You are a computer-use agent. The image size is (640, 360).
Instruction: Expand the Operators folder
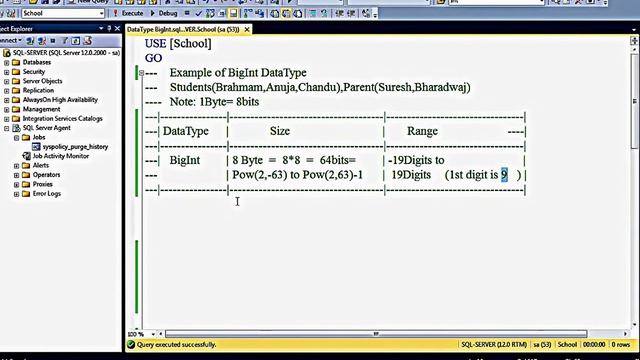tap(17, 175)
